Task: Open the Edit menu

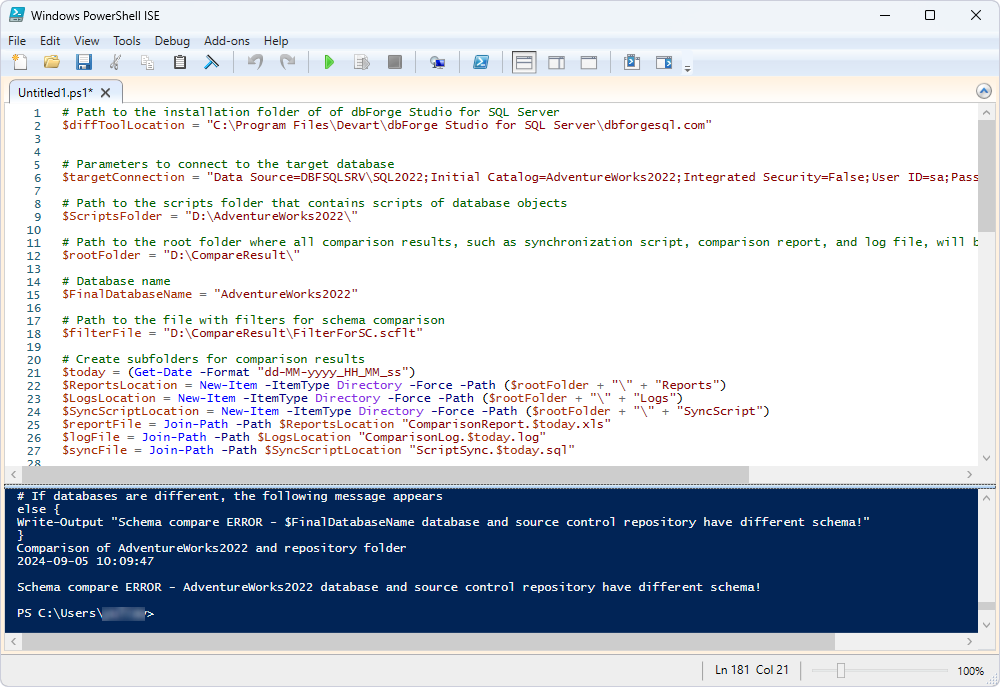Action: point(50,41)
